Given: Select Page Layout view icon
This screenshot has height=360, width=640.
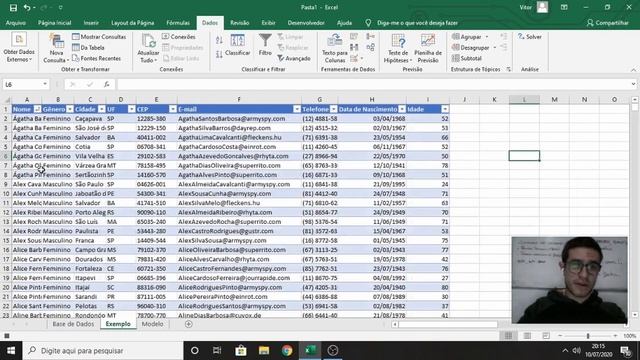Looking at the screenshot, I should click(527, 336).
